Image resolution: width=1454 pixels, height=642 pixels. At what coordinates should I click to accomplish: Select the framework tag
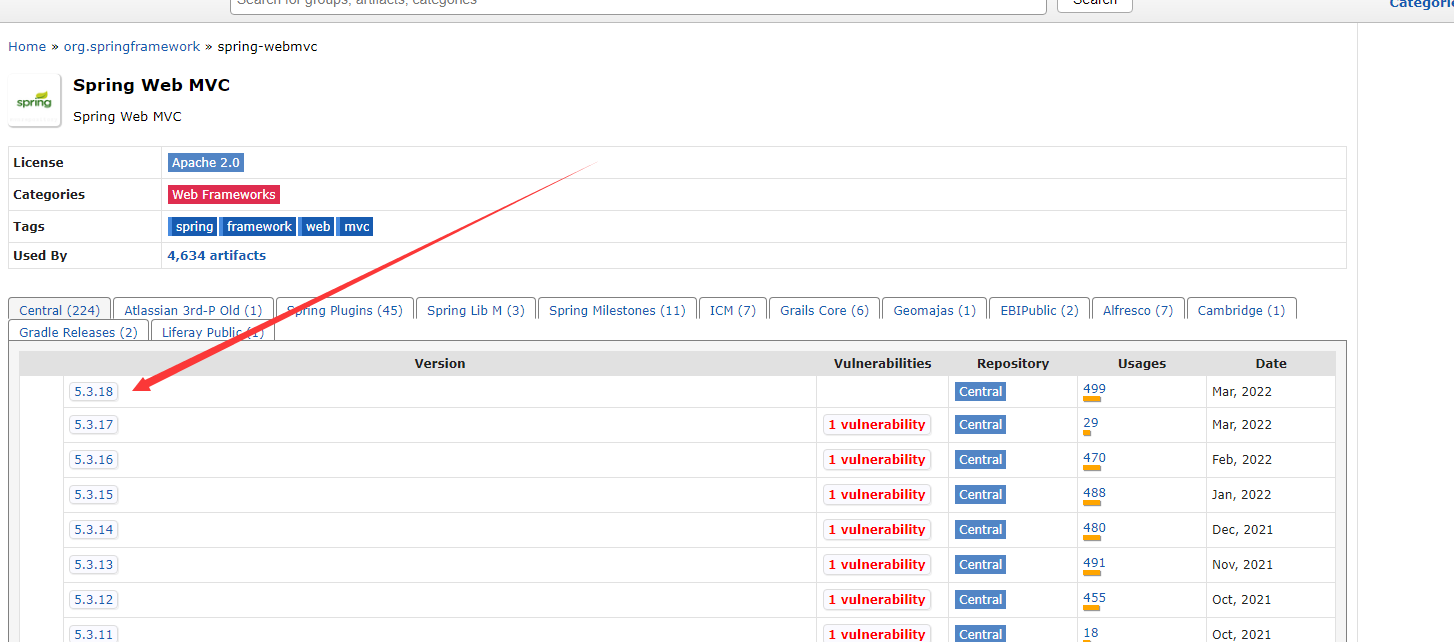(259, 227)
